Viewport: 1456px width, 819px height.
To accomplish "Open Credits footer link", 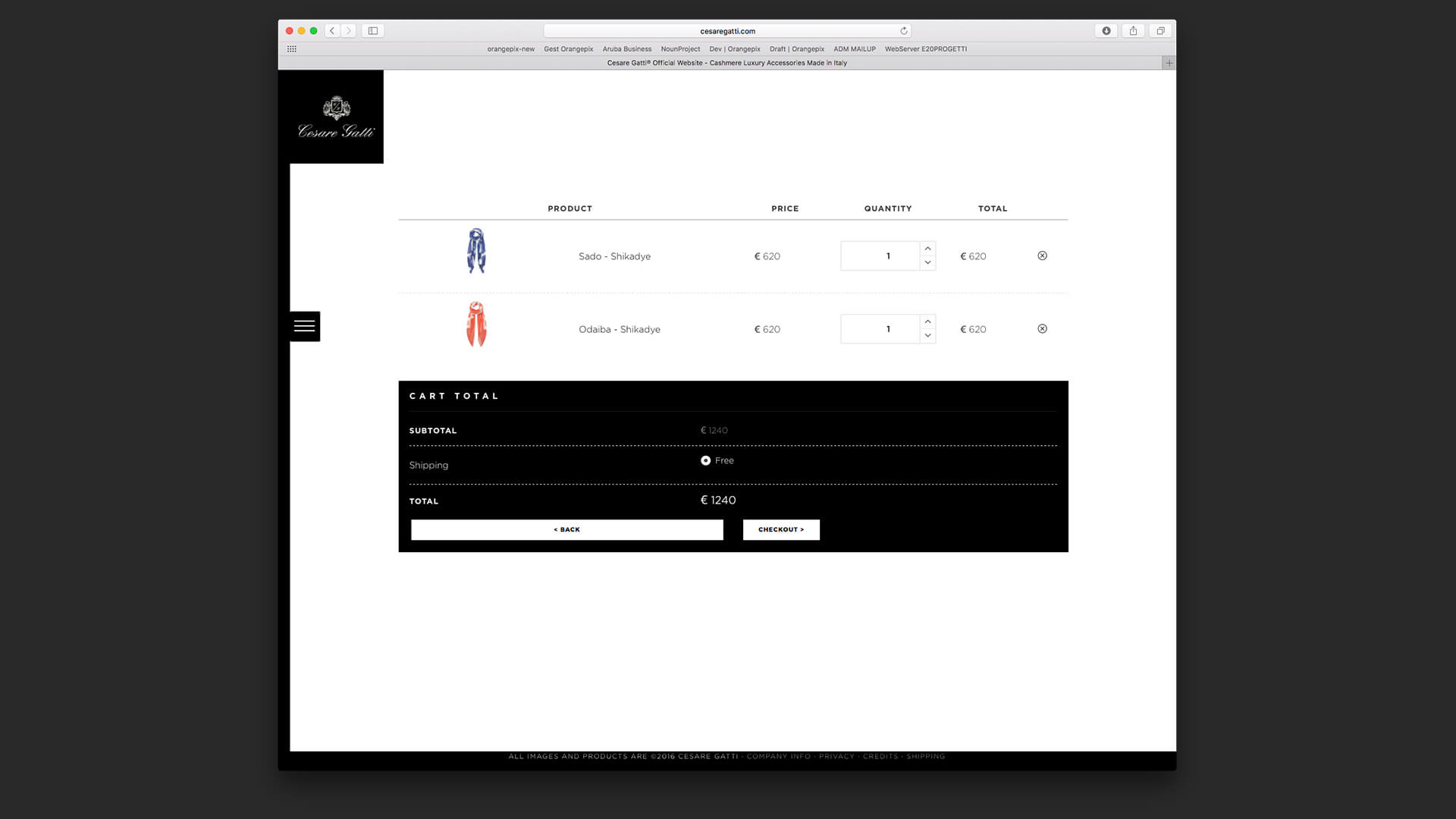I will click(x=880, y=756).
